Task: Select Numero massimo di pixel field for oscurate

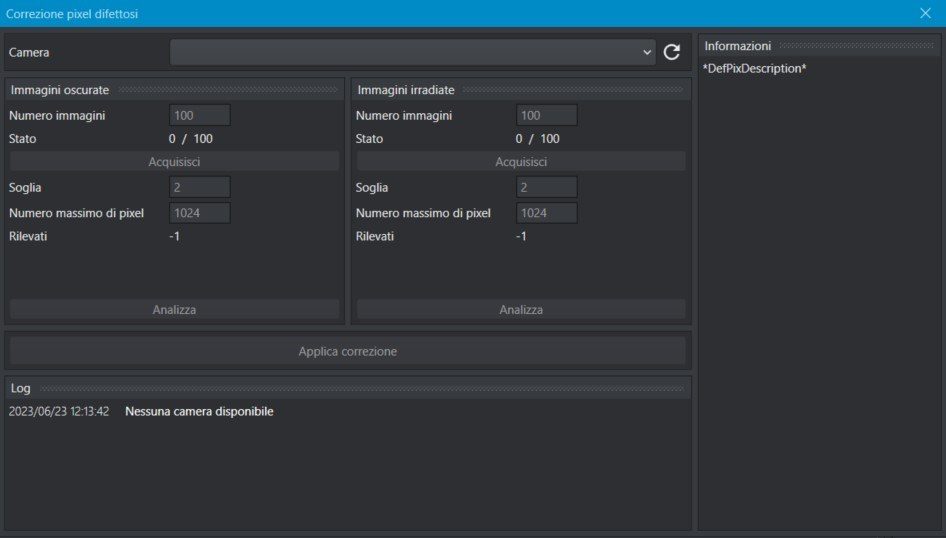Action: [x=200, y=213]
